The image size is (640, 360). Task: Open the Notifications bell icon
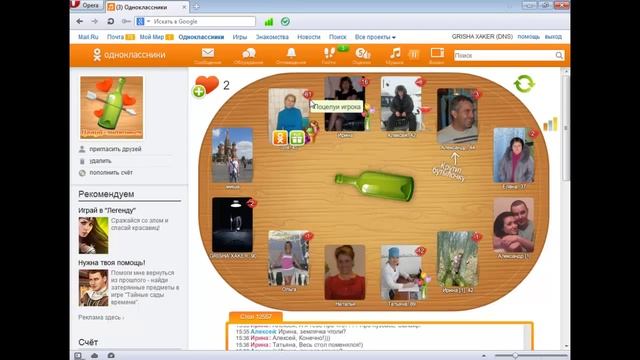pos(291,53)
